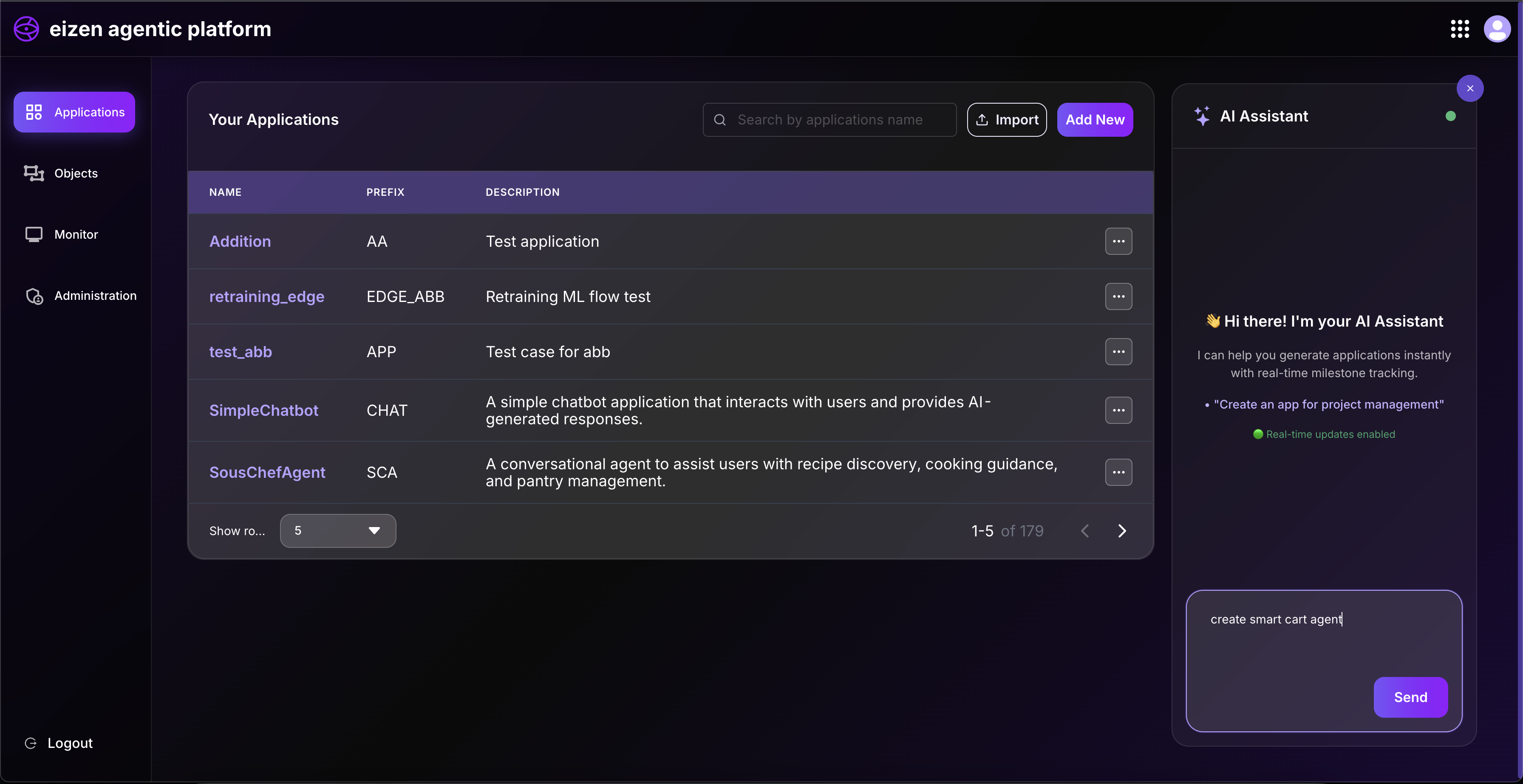The image size is (1523, 784).
Task: Click the Import button
Action: point(1006,120)
